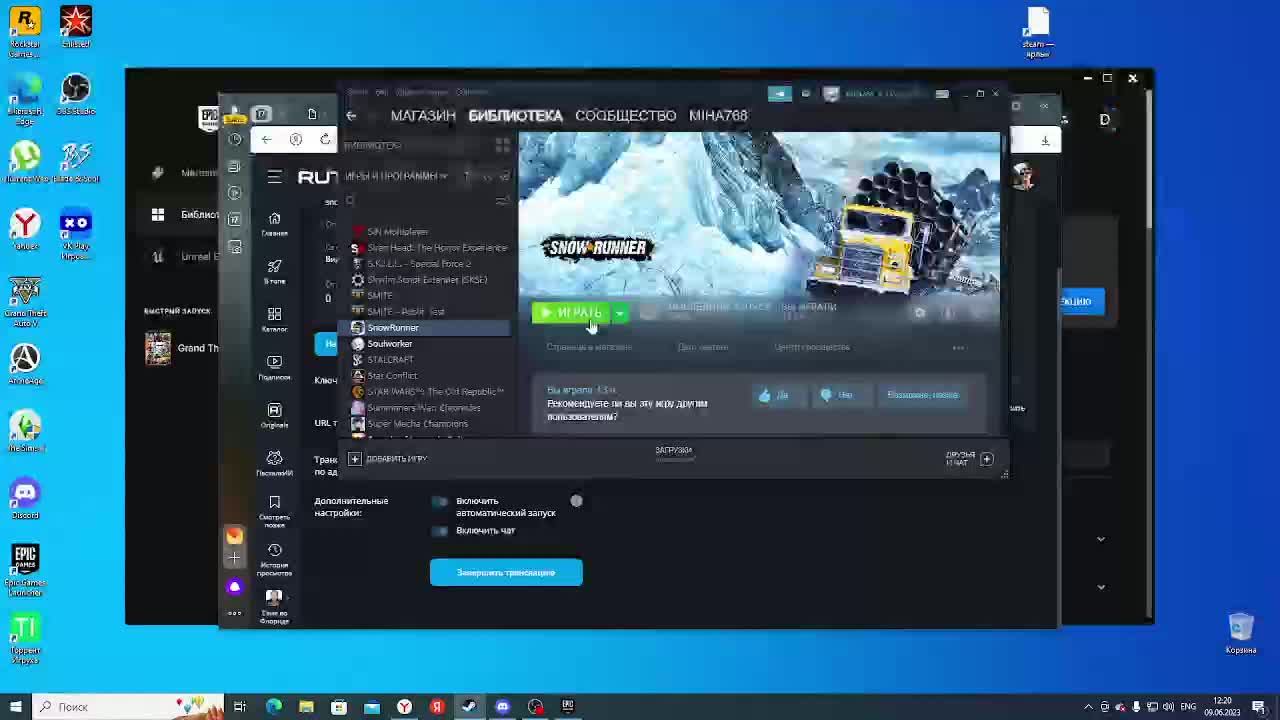
Task: Click the Windows Start button
Action: (15, 707)
